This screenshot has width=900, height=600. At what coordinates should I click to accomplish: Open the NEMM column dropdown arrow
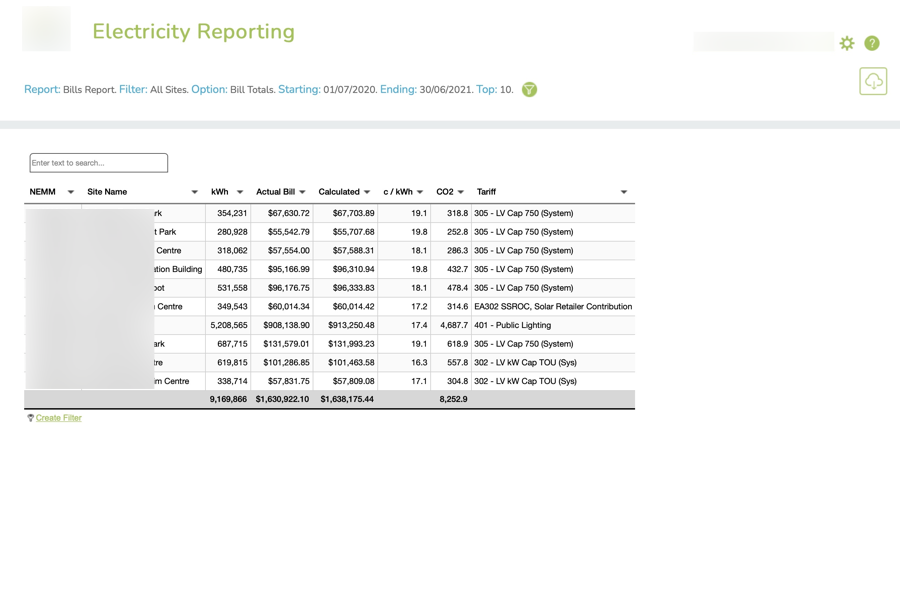coord(70,192)
